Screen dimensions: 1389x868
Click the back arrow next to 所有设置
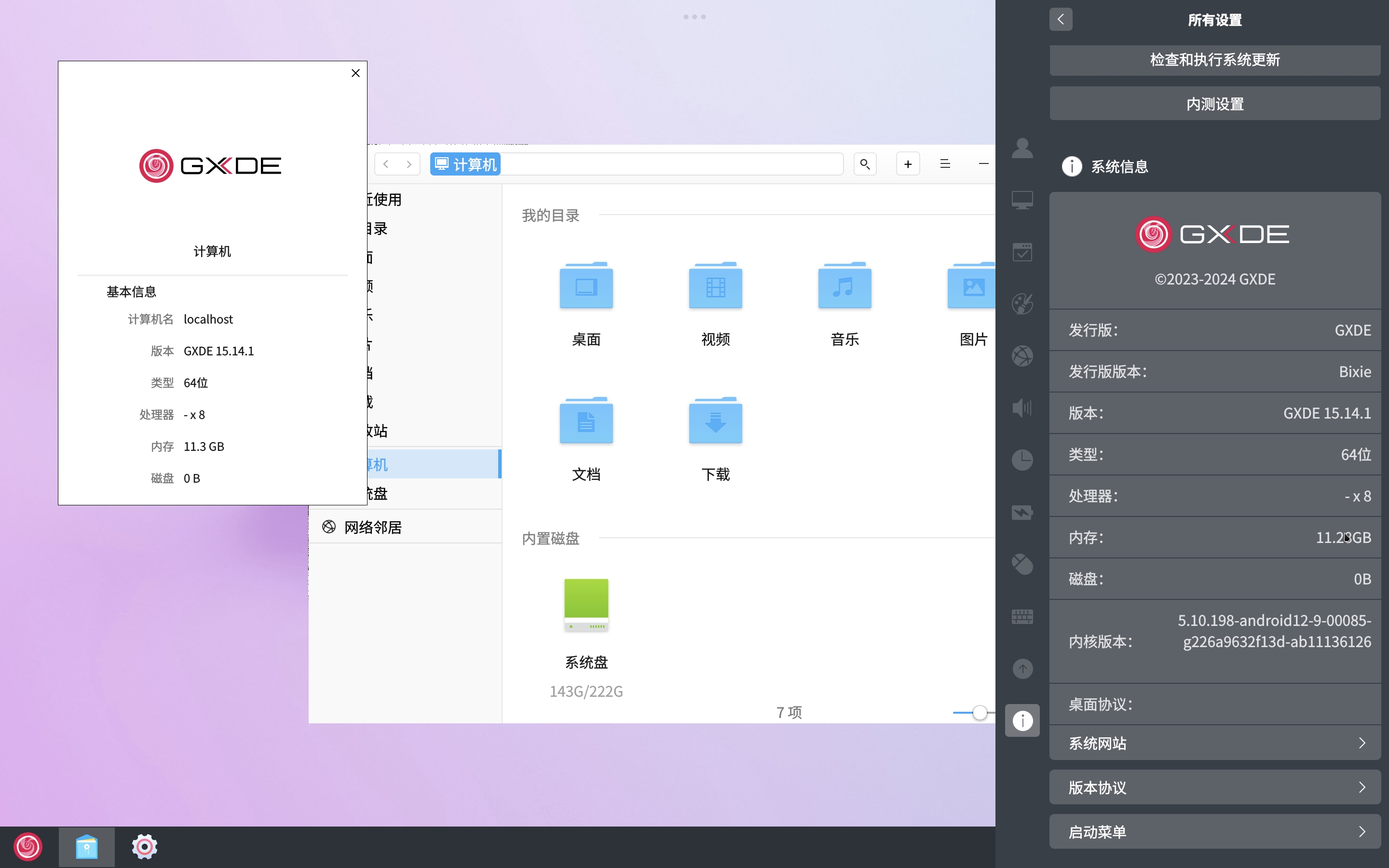tap(1061, 19)
